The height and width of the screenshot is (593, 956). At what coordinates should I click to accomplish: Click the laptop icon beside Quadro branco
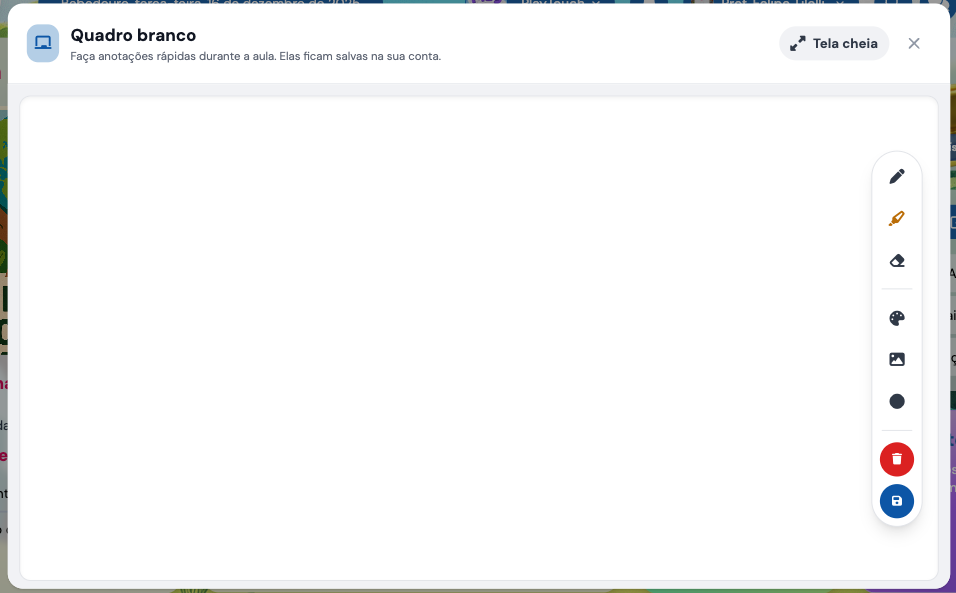(x=43, y=43)
